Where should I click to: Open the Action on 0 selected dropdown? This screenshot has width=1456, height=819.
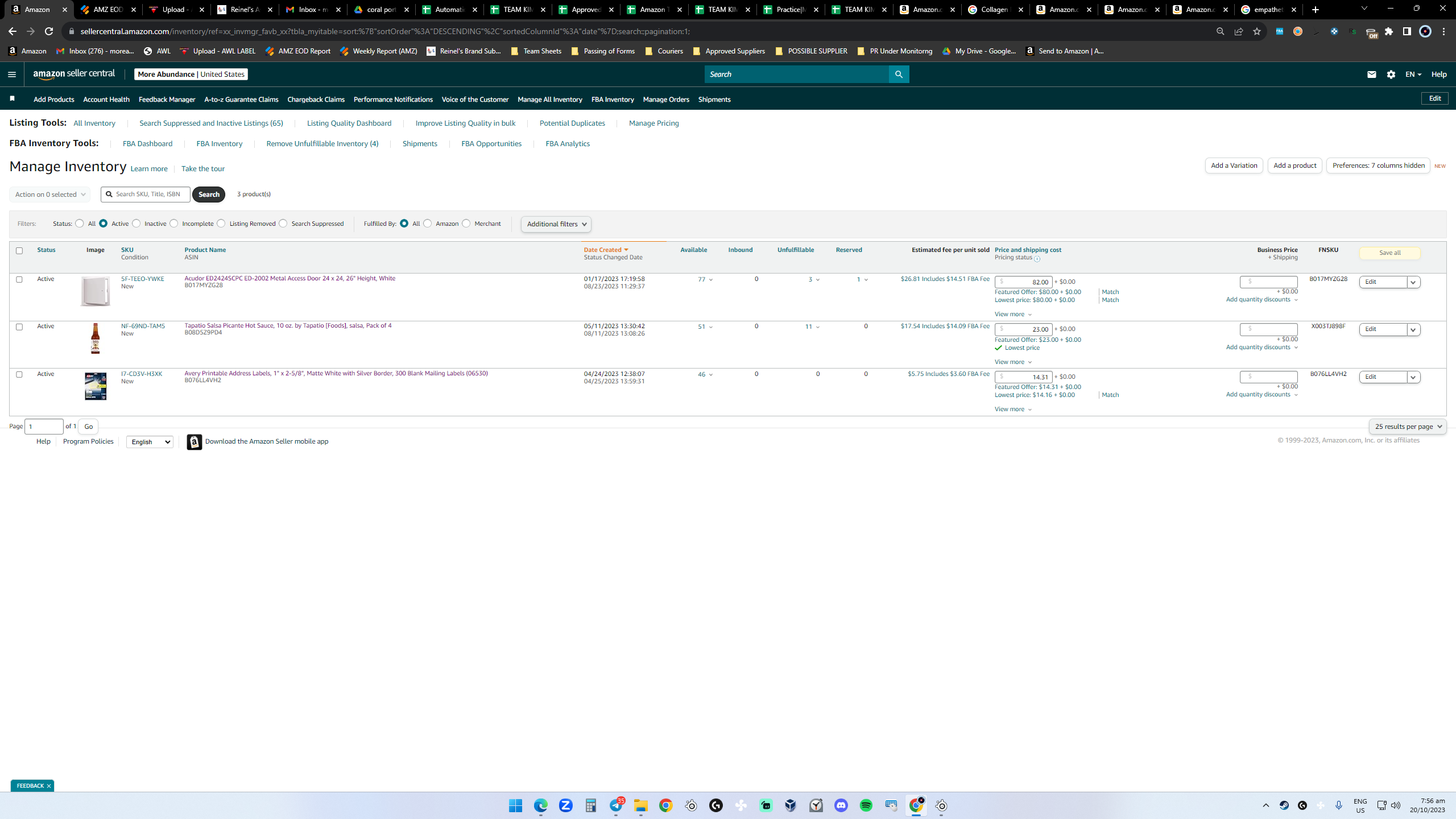[49, 195]
